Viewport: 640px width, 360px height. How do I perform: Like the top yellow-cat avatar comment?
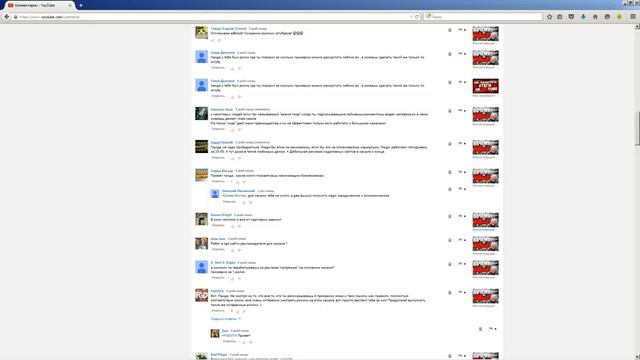[213, 40]
